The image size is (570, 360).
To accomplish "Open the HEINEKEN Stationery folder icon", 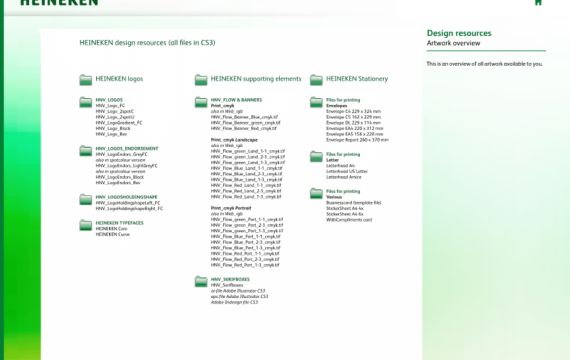I will coord(316,80).
